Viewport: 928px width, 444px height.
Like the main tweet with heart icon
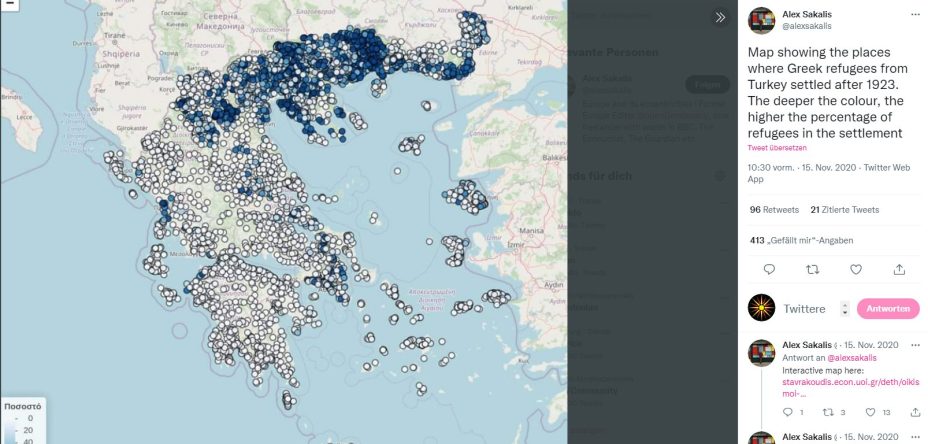tap(856, 269)
